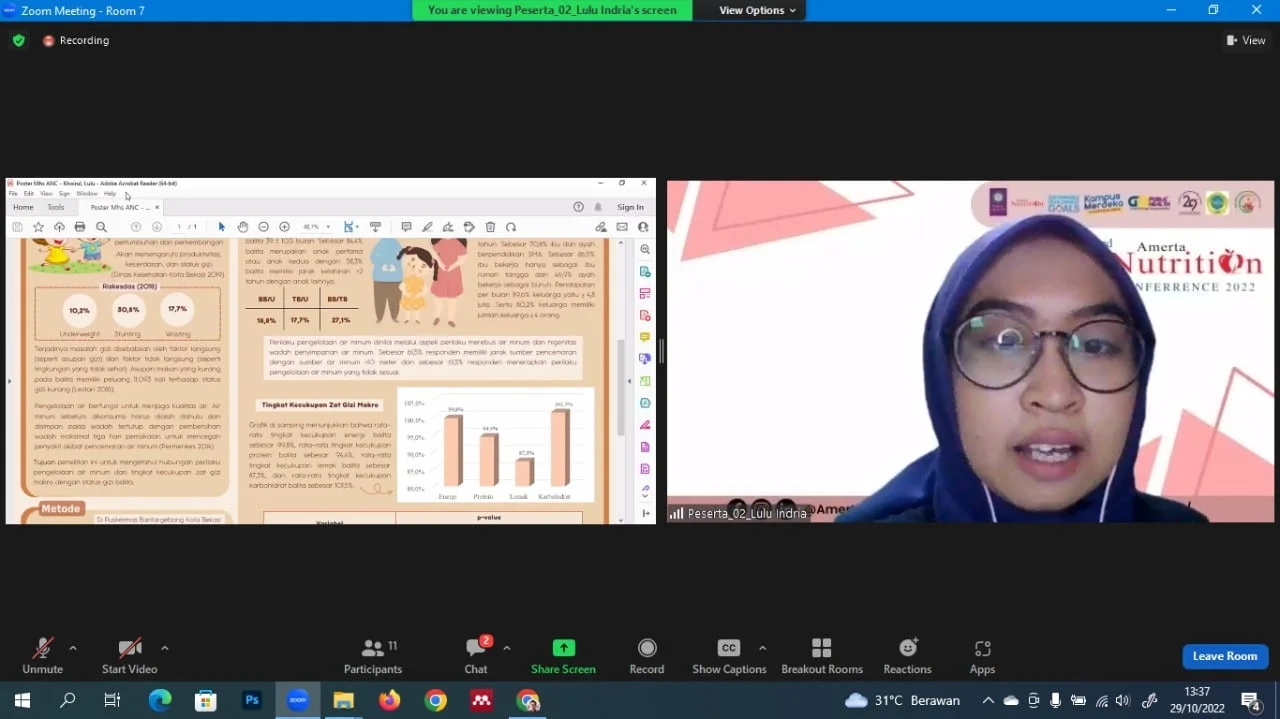Open View menu in Acrobat Reader
The width and height of the screenshot is (1280, 719).
pyautogui.click(x=46, y=194)
